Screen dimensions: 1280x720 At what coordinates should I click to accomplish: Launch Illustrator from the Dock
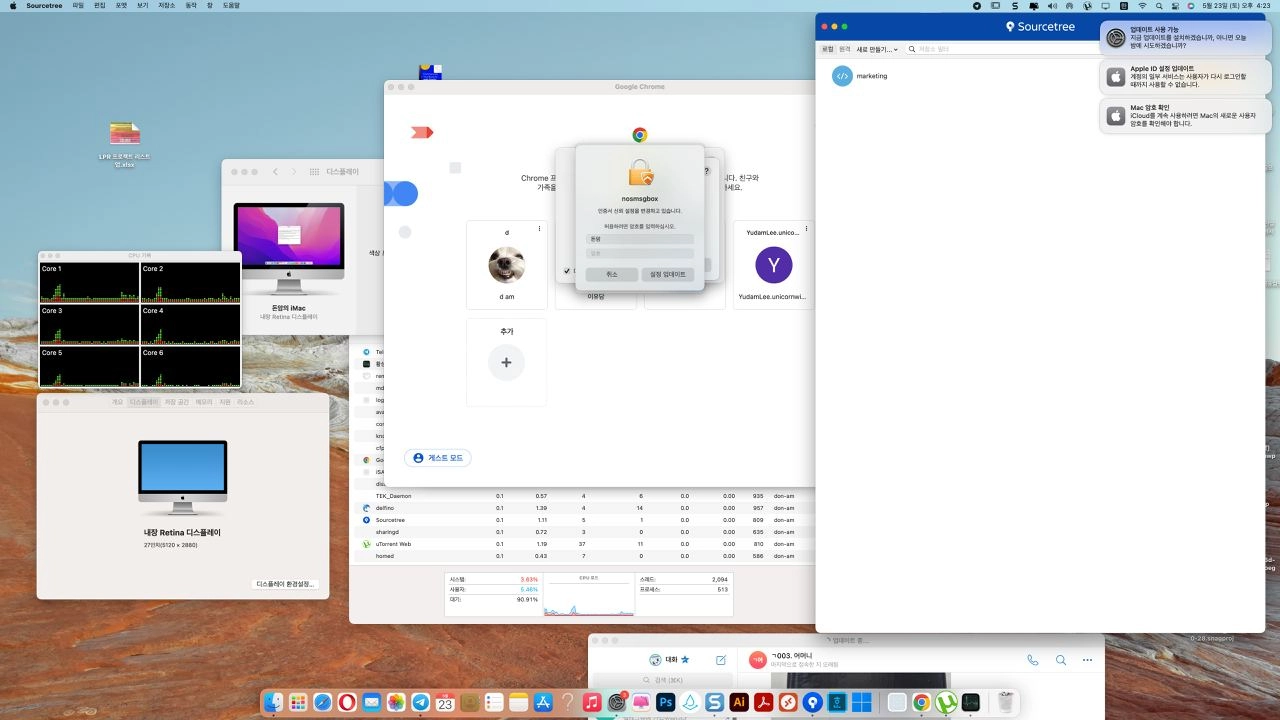tap(739, 703)
